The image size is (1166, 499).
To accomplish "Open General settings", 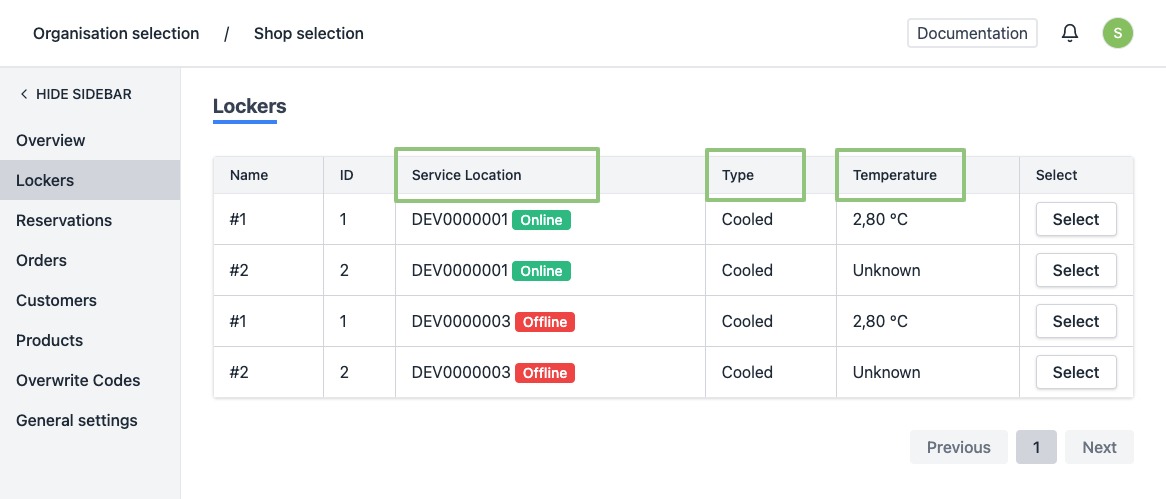I will tap(77, 420).
